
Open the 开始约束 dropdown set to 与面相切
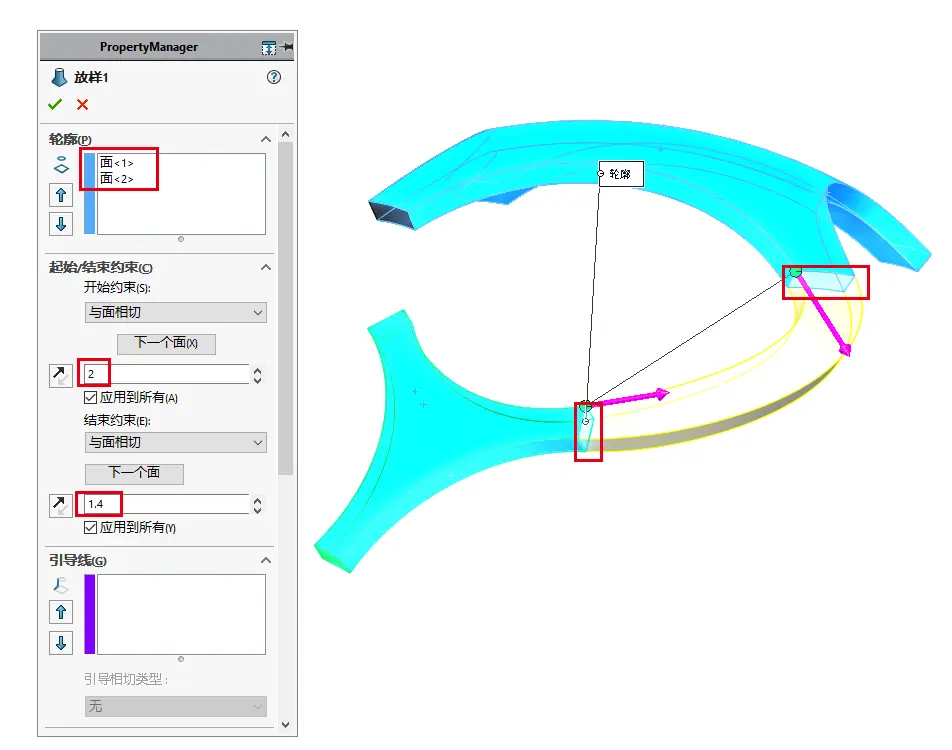175,312
